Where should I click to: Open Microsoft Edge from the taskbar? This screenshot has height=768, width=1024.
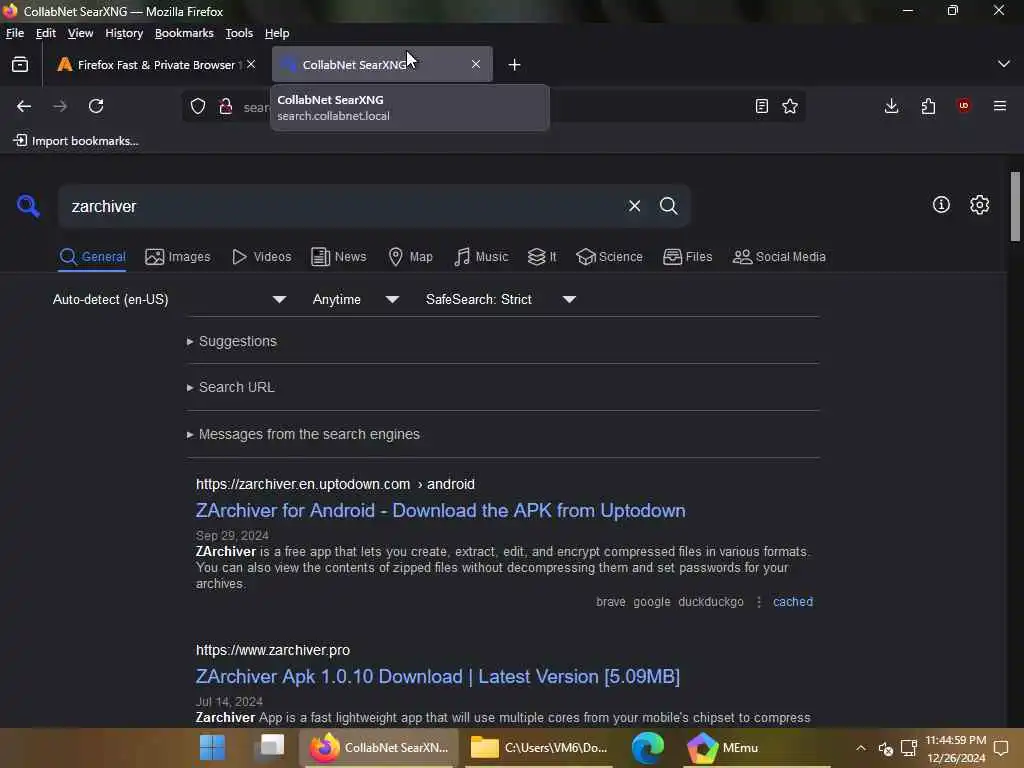pyautogui.click(x=648, y=748)
